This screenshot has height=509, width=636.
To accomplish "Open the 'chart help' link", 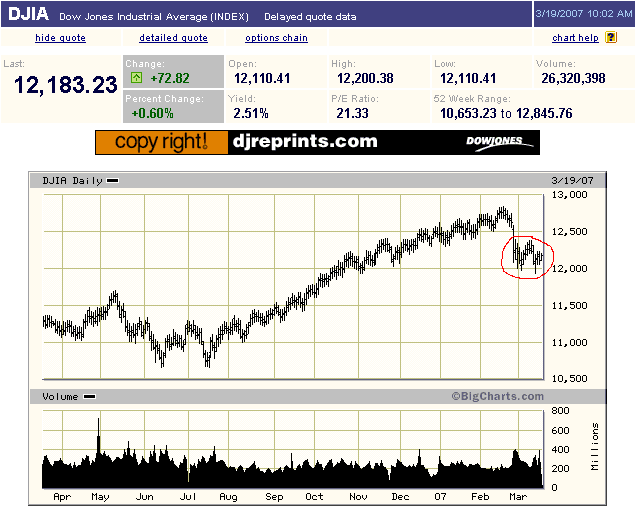I will pos(575,38).
